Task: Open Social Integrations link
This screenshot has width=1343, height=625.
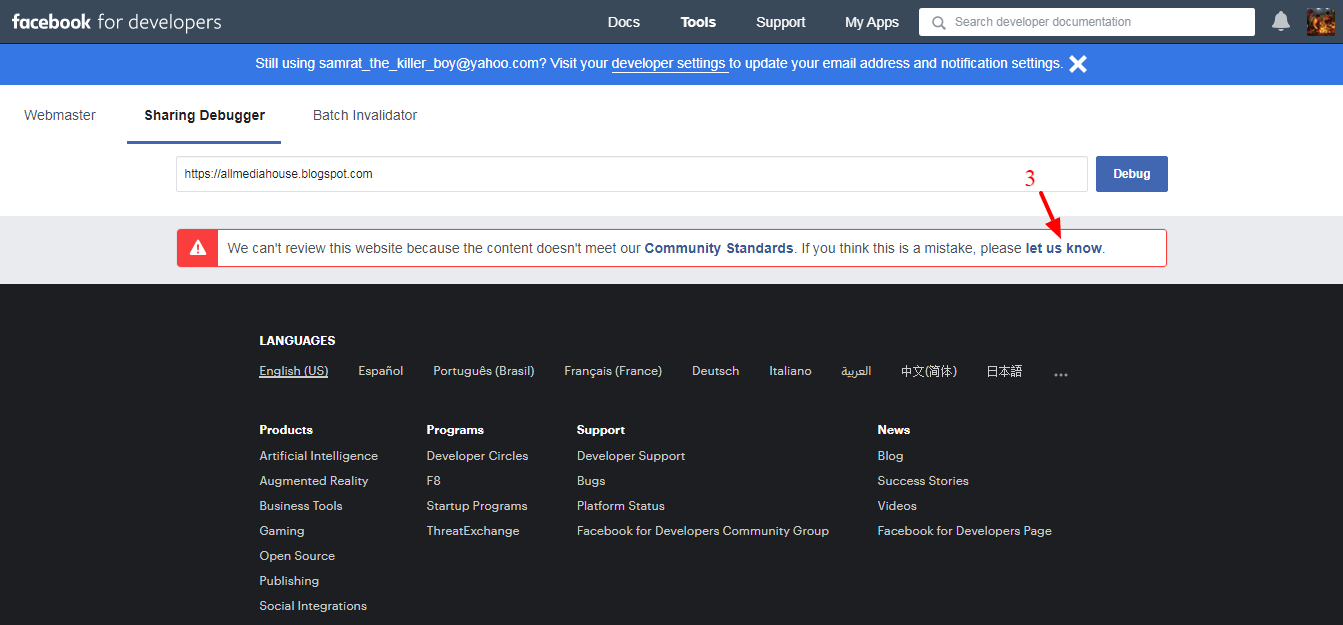Action: coord(313,606)
